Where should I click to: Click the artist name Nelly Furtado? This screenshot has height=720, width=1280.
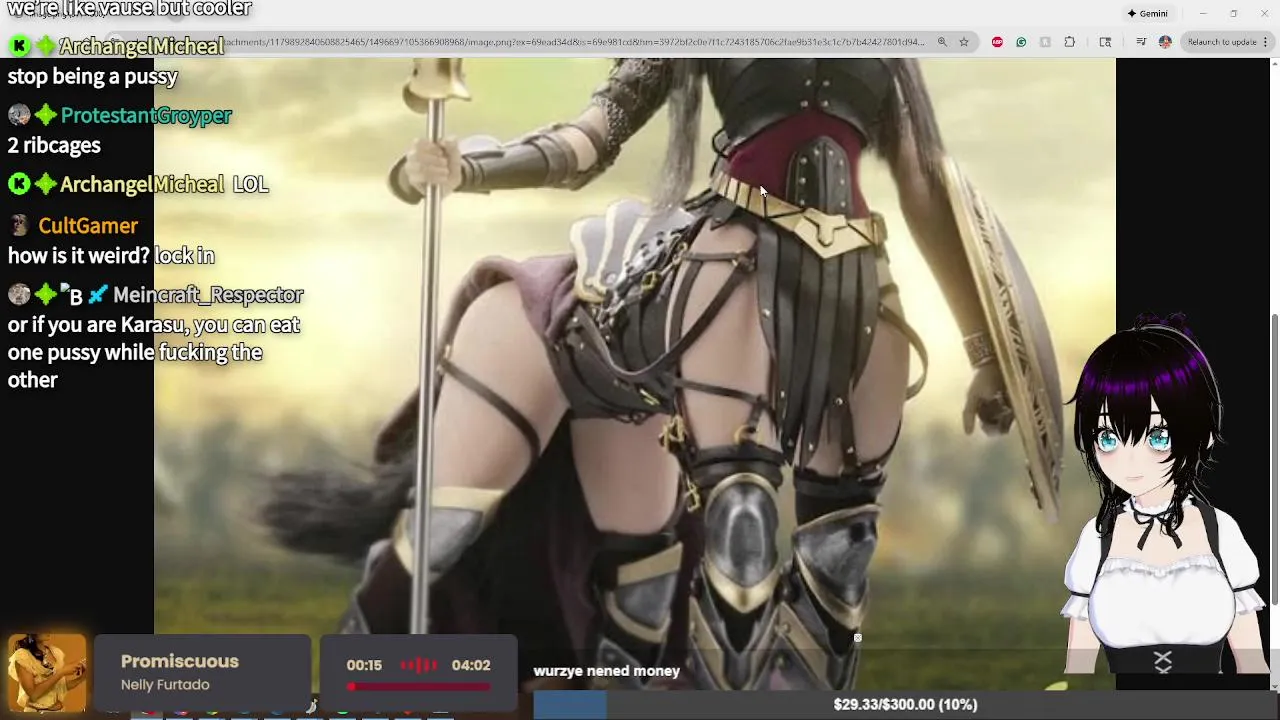(x=165, y=685)
